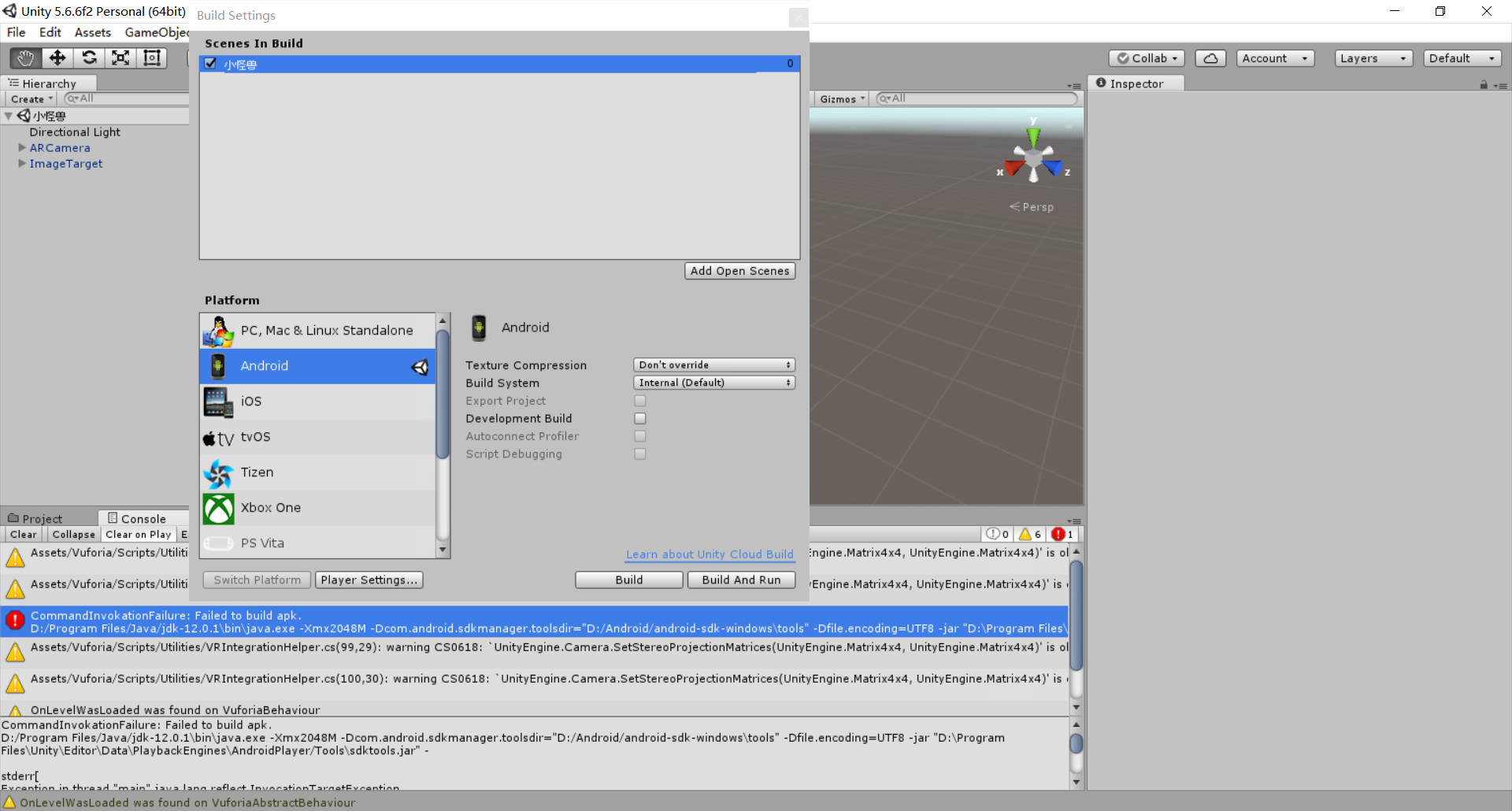Screen dimensions: 1512x811
Task: Toggle the warning count icon in console
Action: pyautogui.click(x=1030, y=534)
